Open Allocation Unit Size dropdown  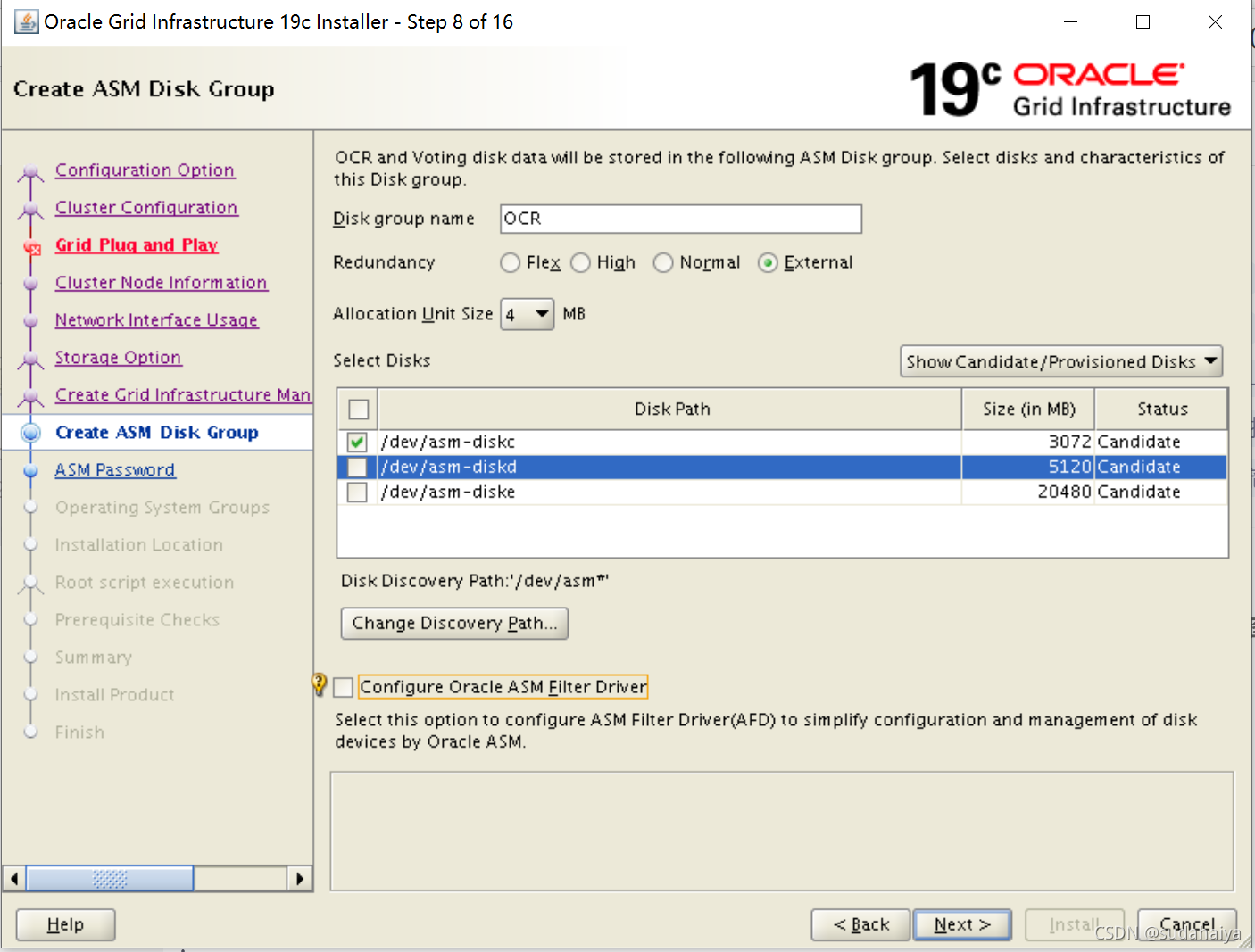pyautogui.click(x=528, y=314)
